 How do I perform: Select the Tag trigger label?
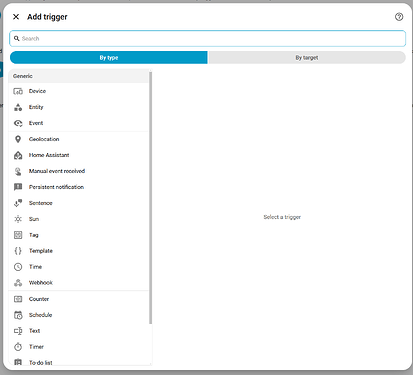(34, 235)
